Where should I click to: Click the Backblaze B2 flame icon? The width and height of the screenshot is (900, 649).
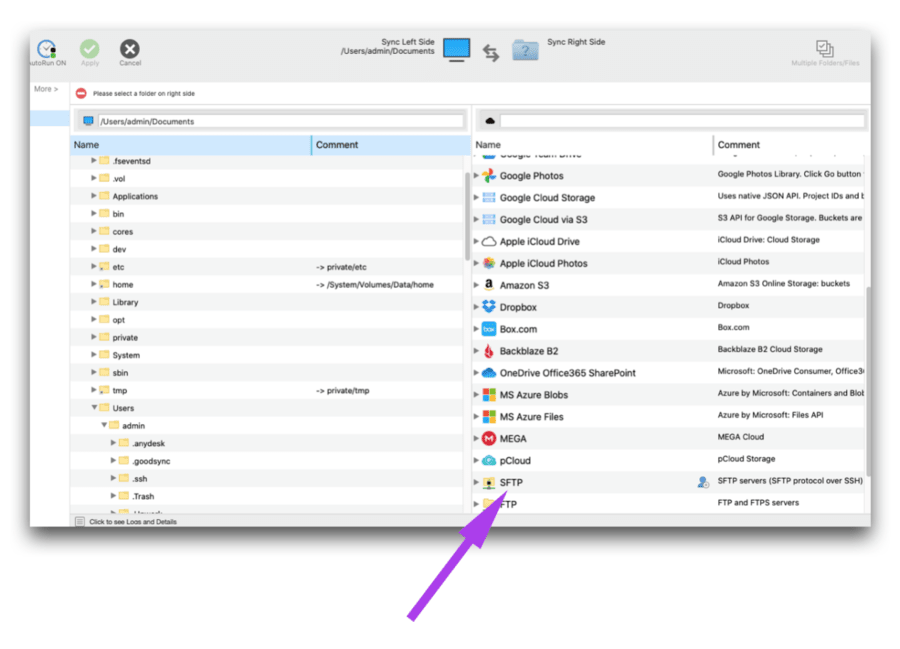[x=488, y=350]
